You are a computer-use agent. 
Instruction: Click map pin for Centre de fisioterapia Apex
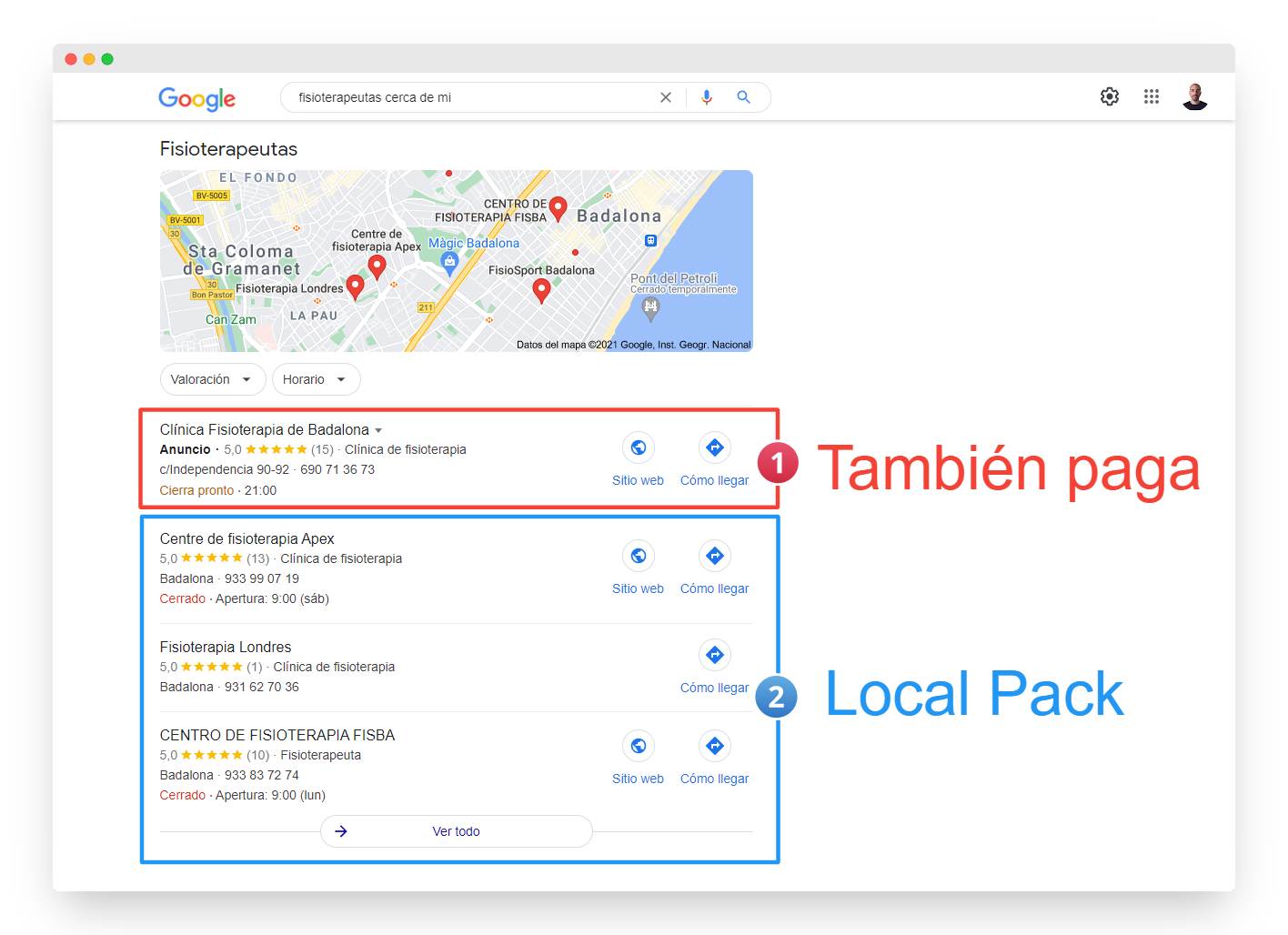377,266
